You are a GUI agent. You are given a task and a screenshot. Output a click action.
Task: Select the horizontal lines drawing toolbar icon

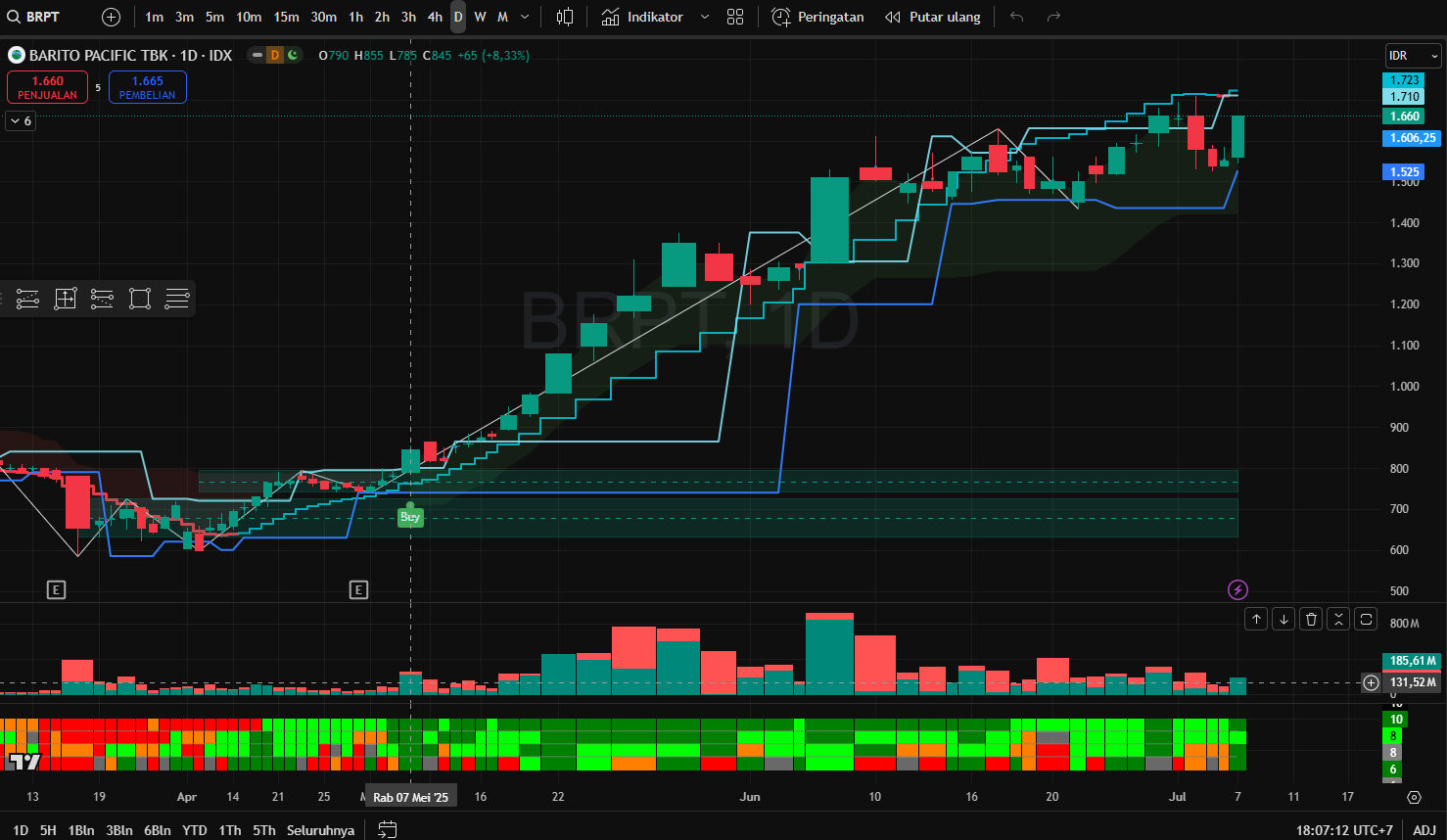point(177,299)
